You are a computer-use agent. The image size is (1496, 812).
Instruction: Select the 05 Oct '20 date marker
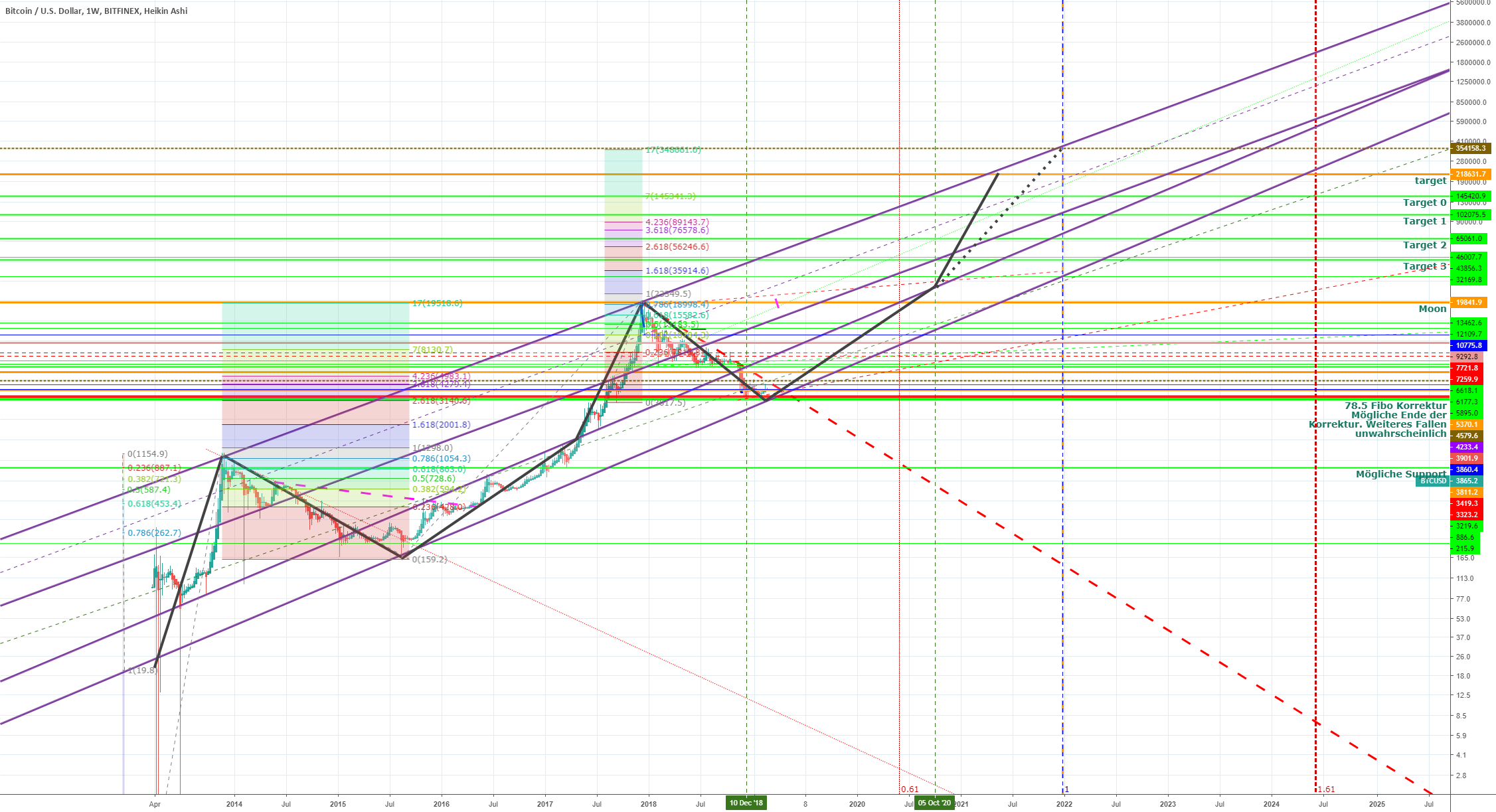(934, 803)
